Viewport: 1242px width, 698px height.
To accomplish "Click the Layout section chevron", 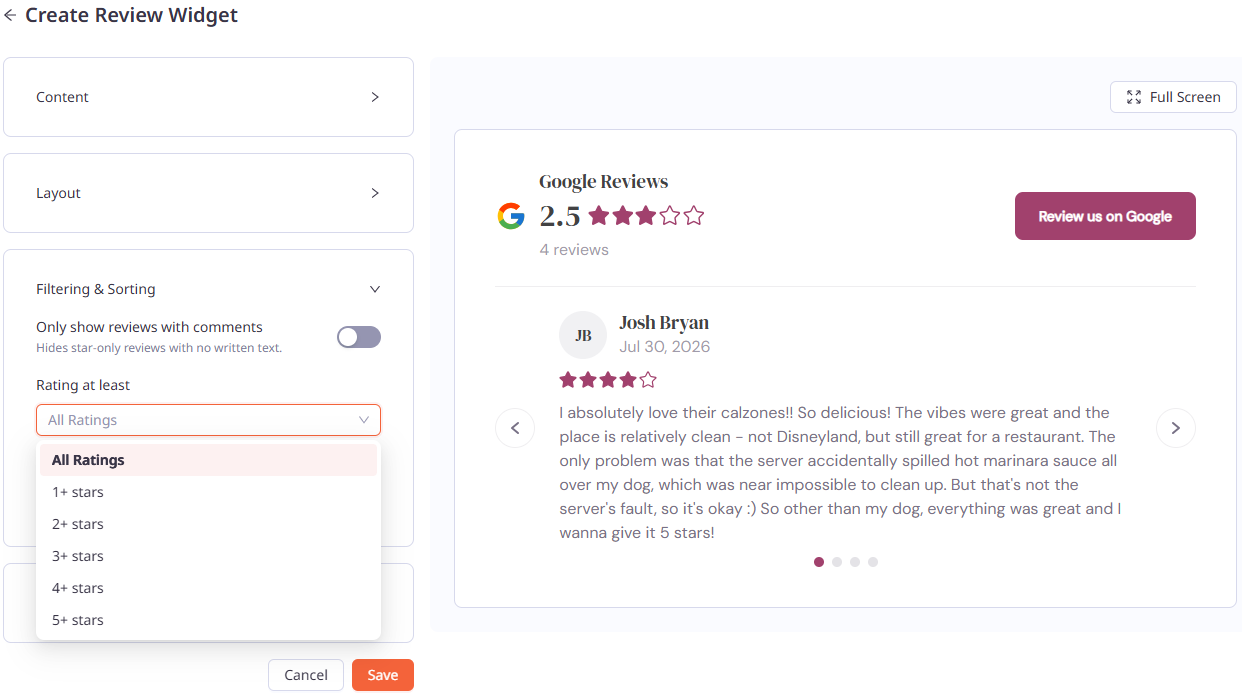I will click(375, 193).
